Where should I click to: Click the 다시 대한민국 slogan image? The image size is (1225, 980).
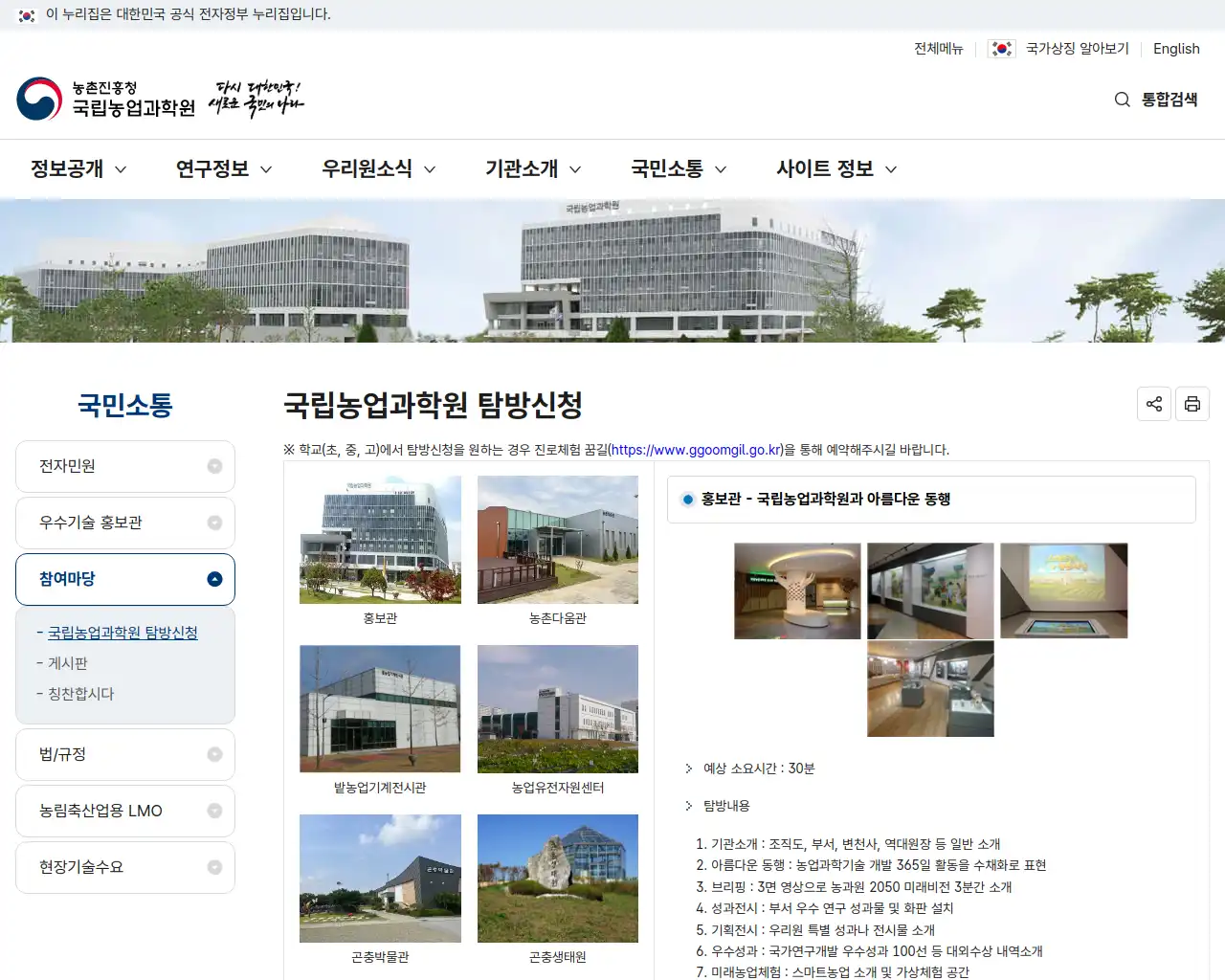tap(256, 99)
